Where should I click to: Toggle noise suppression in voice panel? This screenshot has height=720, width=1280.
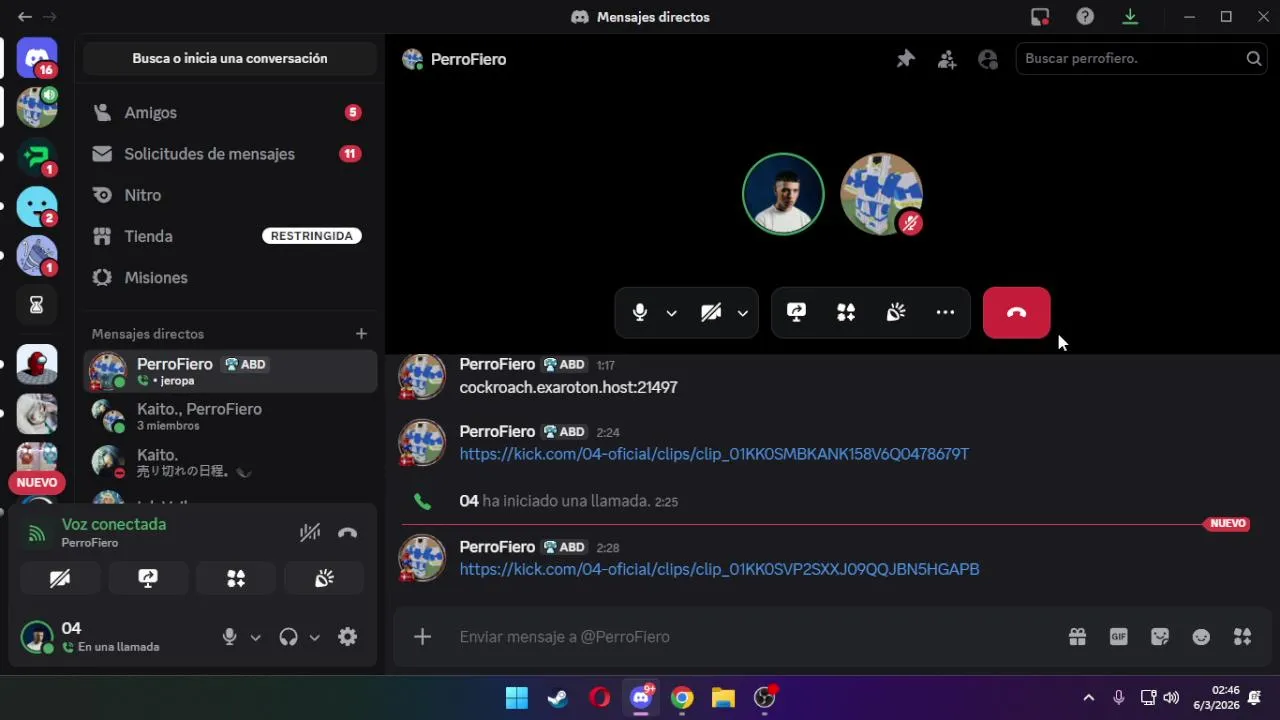click(x=310, y=533)
